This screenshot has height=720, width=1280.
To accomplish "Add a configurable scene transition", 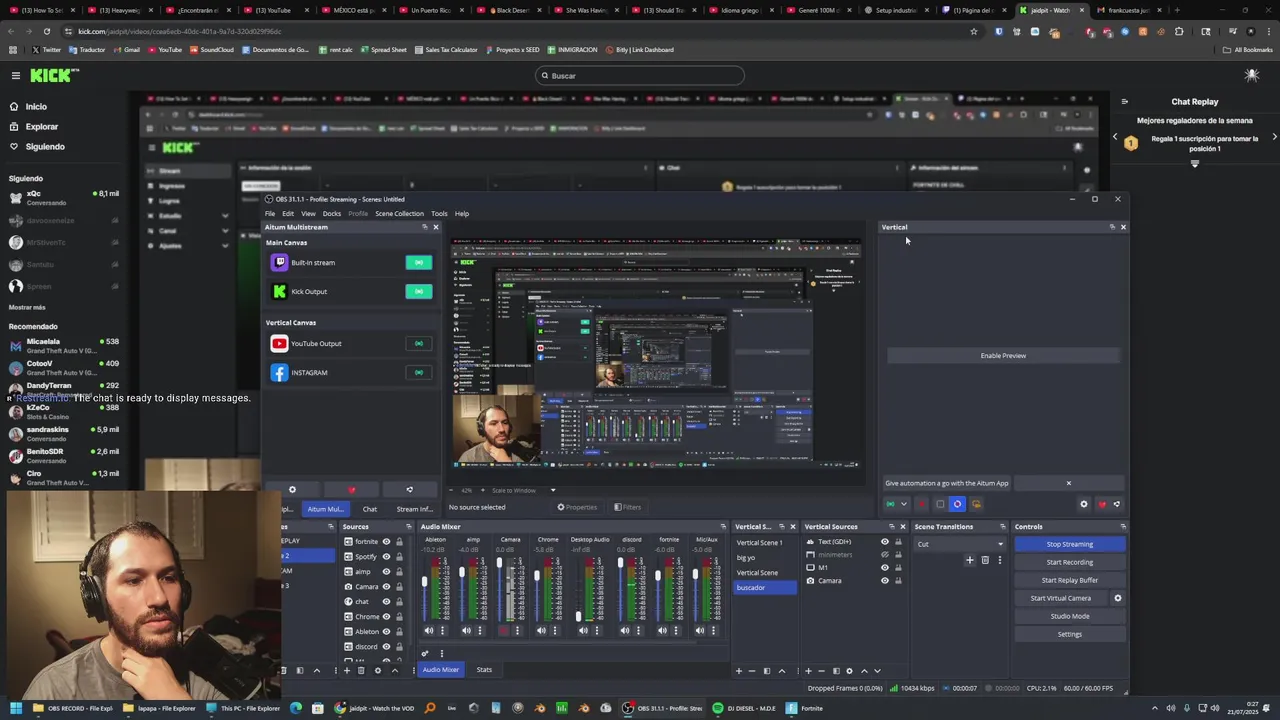I will [x=969, y=560].
